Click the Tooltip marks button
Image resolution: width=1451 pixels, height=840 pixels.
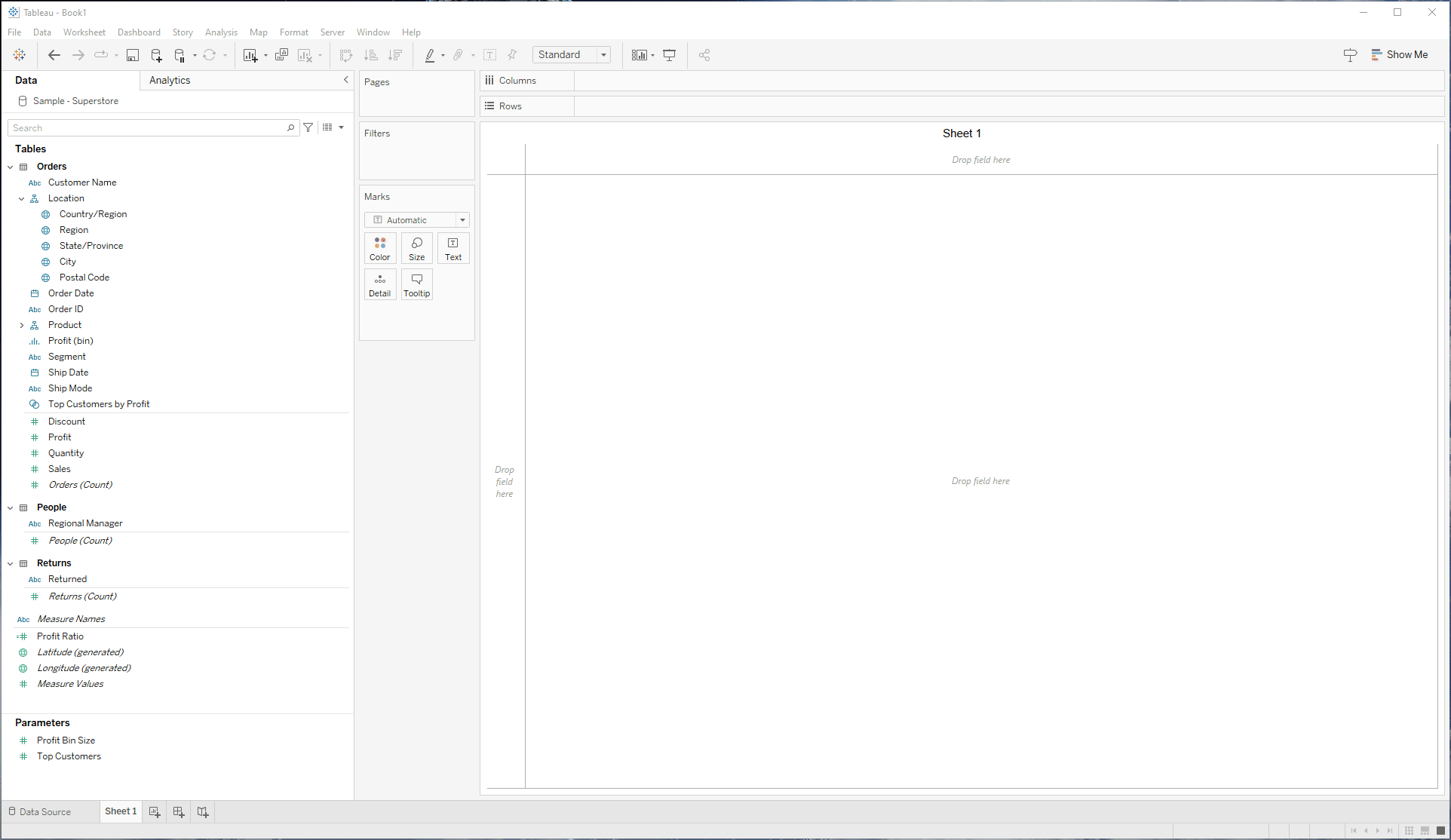coord(416,284)
